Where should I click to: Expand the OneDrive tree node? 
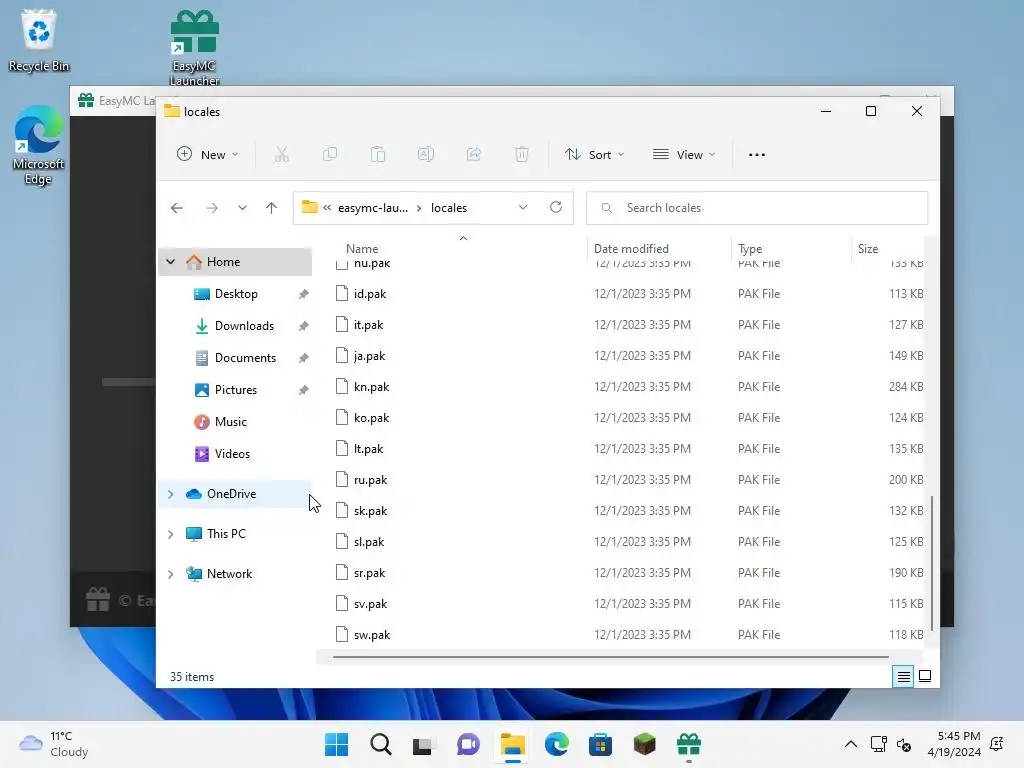coord(170,494)
